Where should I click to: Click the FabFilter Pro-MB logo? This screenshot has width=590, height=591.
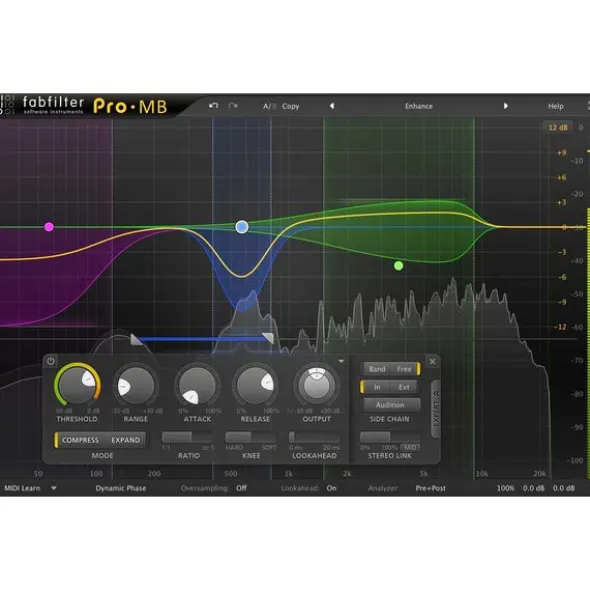coord(94,106)
